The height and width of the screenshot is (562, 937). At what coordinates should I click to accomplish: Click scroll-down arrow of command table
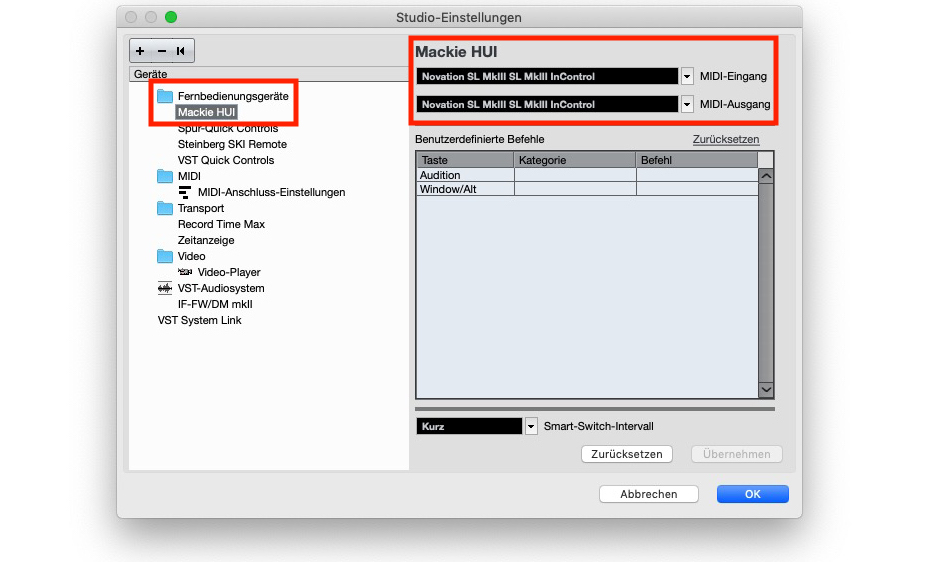(x=766, y=390)
